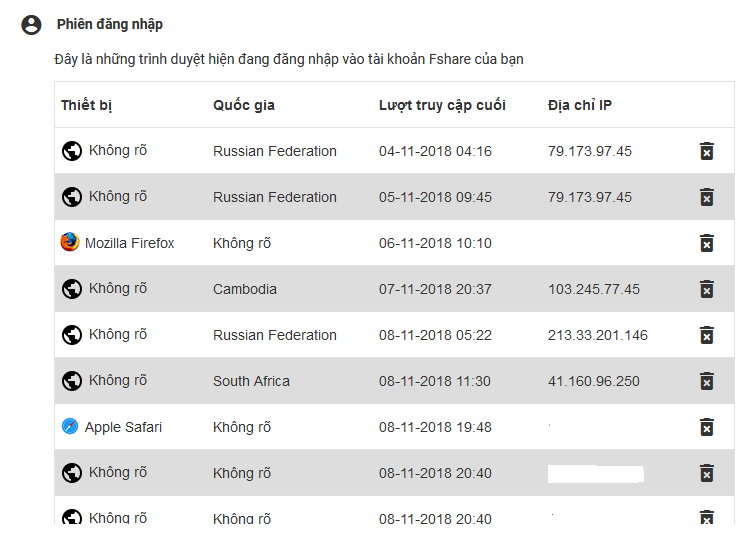
Task: Click the Mozilla Firefox browser icon
Action: click(70, 242)
